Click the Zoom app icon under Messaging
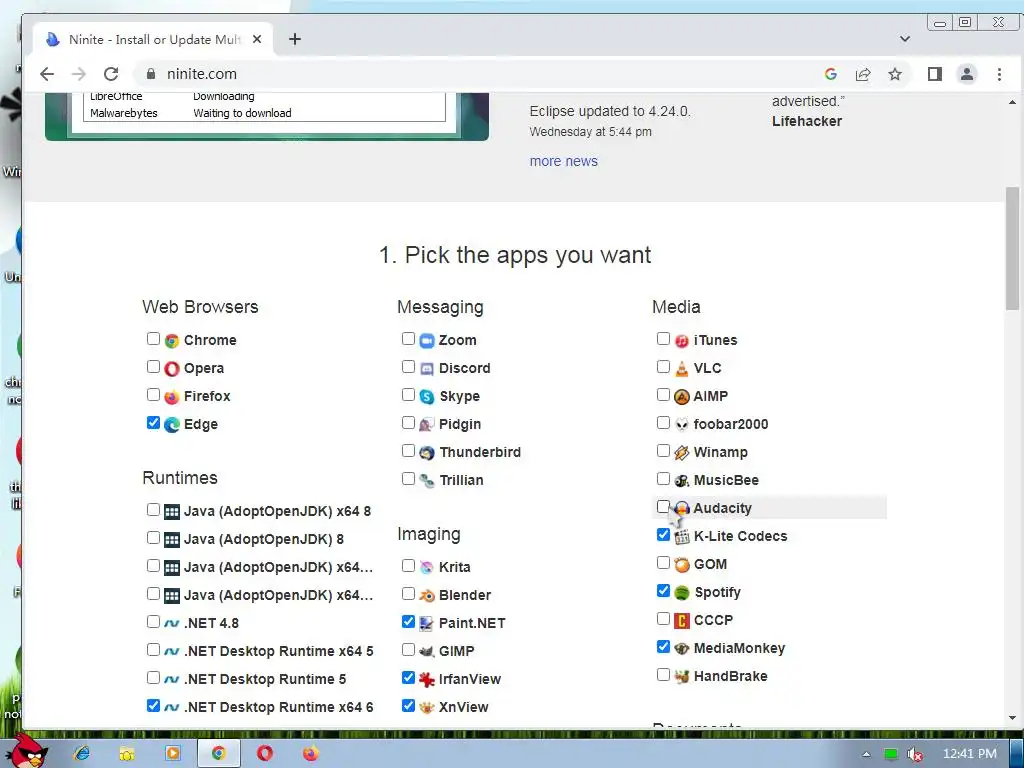 click(426, 340)
